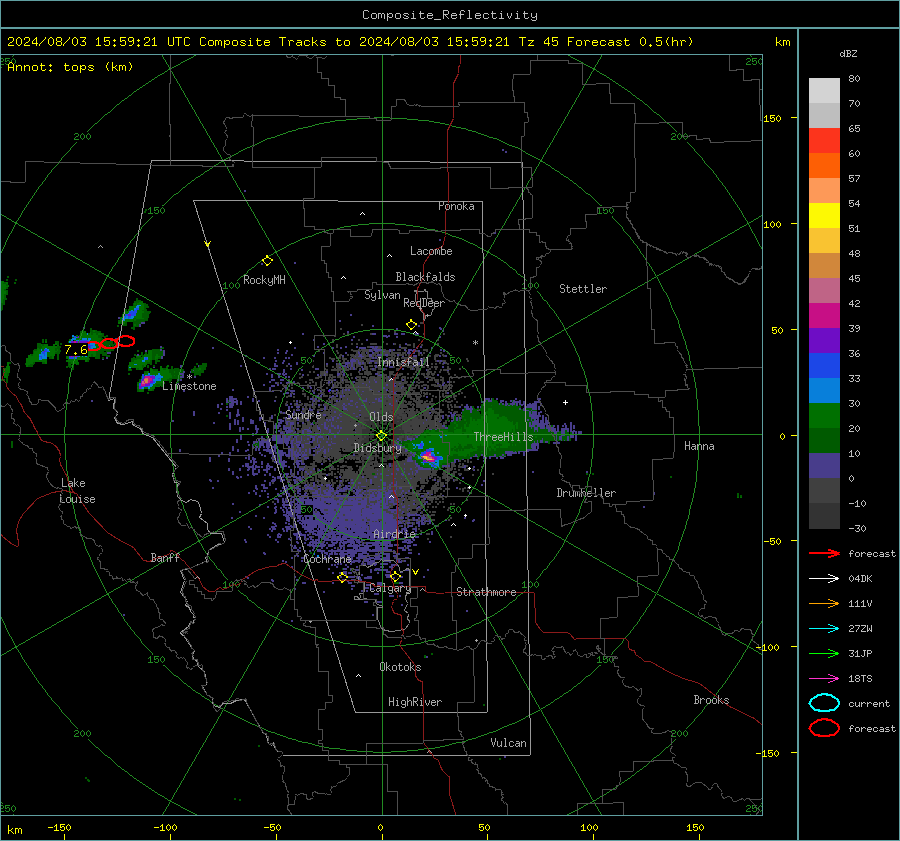Click the Okotoks city label
The height and width of the screenshot is (841, 900).
[400, 667]
